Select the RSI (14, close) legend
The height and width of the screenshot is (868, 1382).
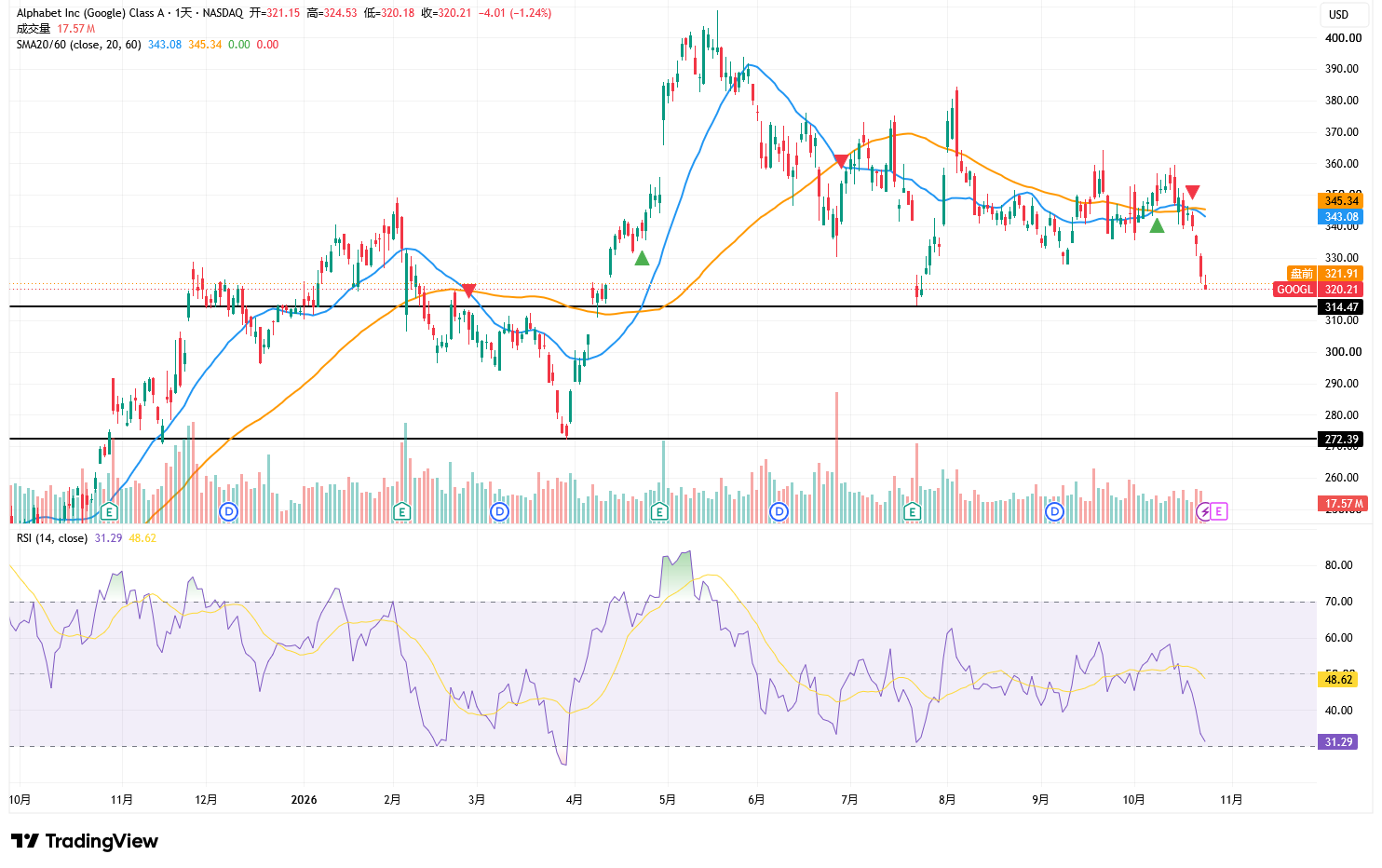52,538
